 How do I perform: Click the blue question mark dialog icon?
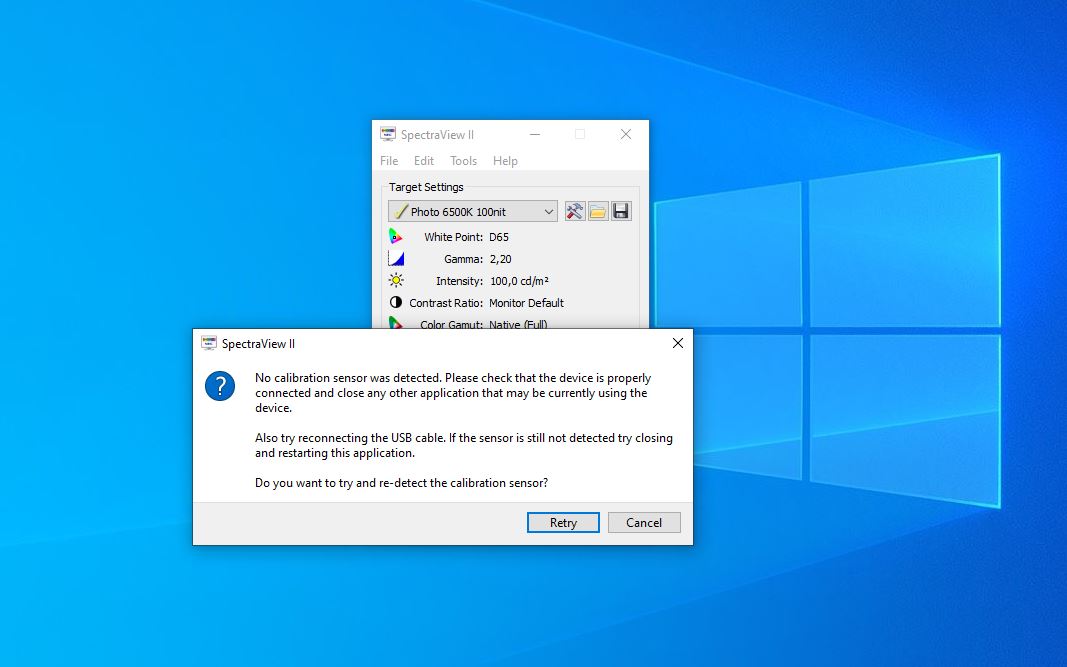220,386
